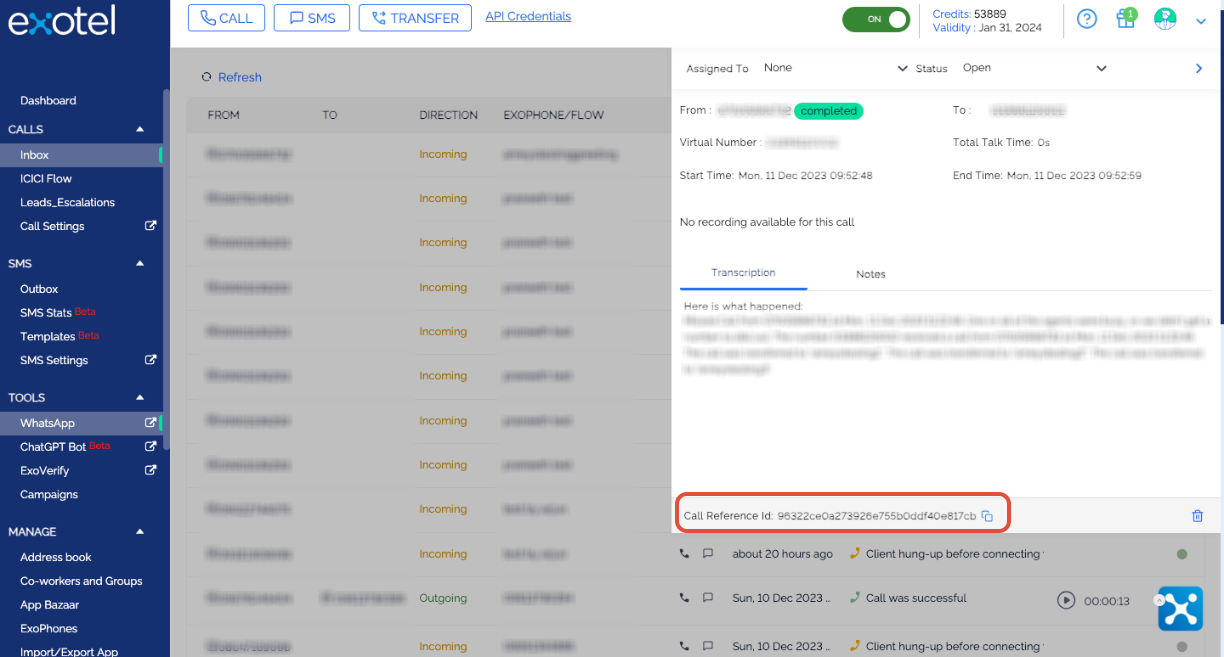Click the SMS button

pyautogui.click(x=312, y=18)
